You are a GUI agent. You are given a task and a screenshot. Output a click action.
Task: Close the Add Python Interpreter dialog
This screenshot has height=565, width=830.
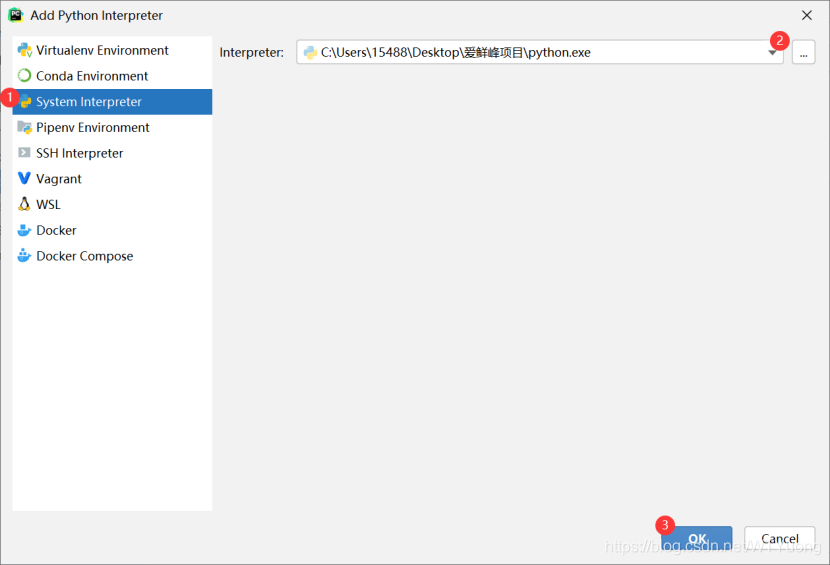[x=807, y=15]
